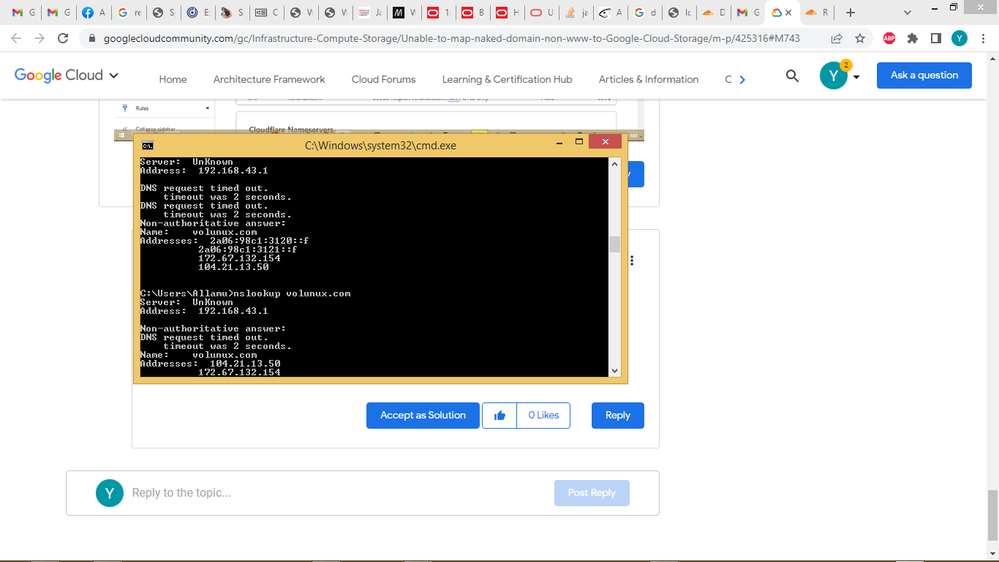The width and height of the screenshot is (999, 562).
Task: Bookmark this page with the star icon
Action: pos(860,38)
